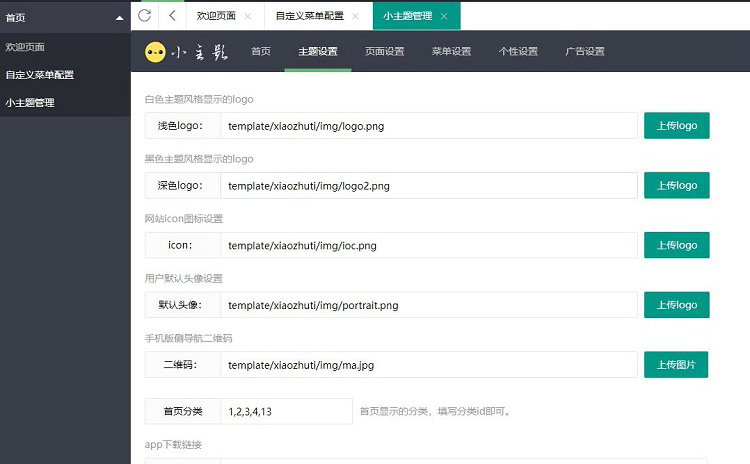Close the 欢迎页面 tab
Image resolution: width=750 pixels, height=464 pixels.
(x=248, y=17)
